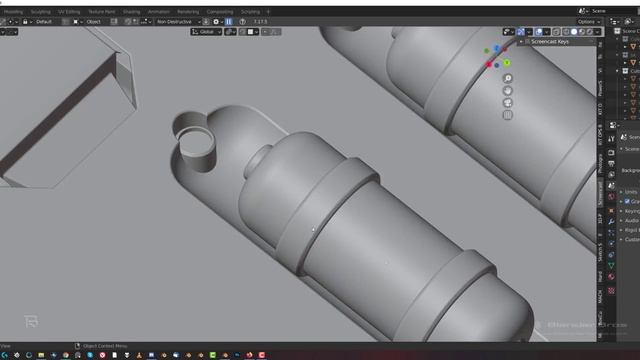Switch to the Animation workspace tab

(158, 12)
